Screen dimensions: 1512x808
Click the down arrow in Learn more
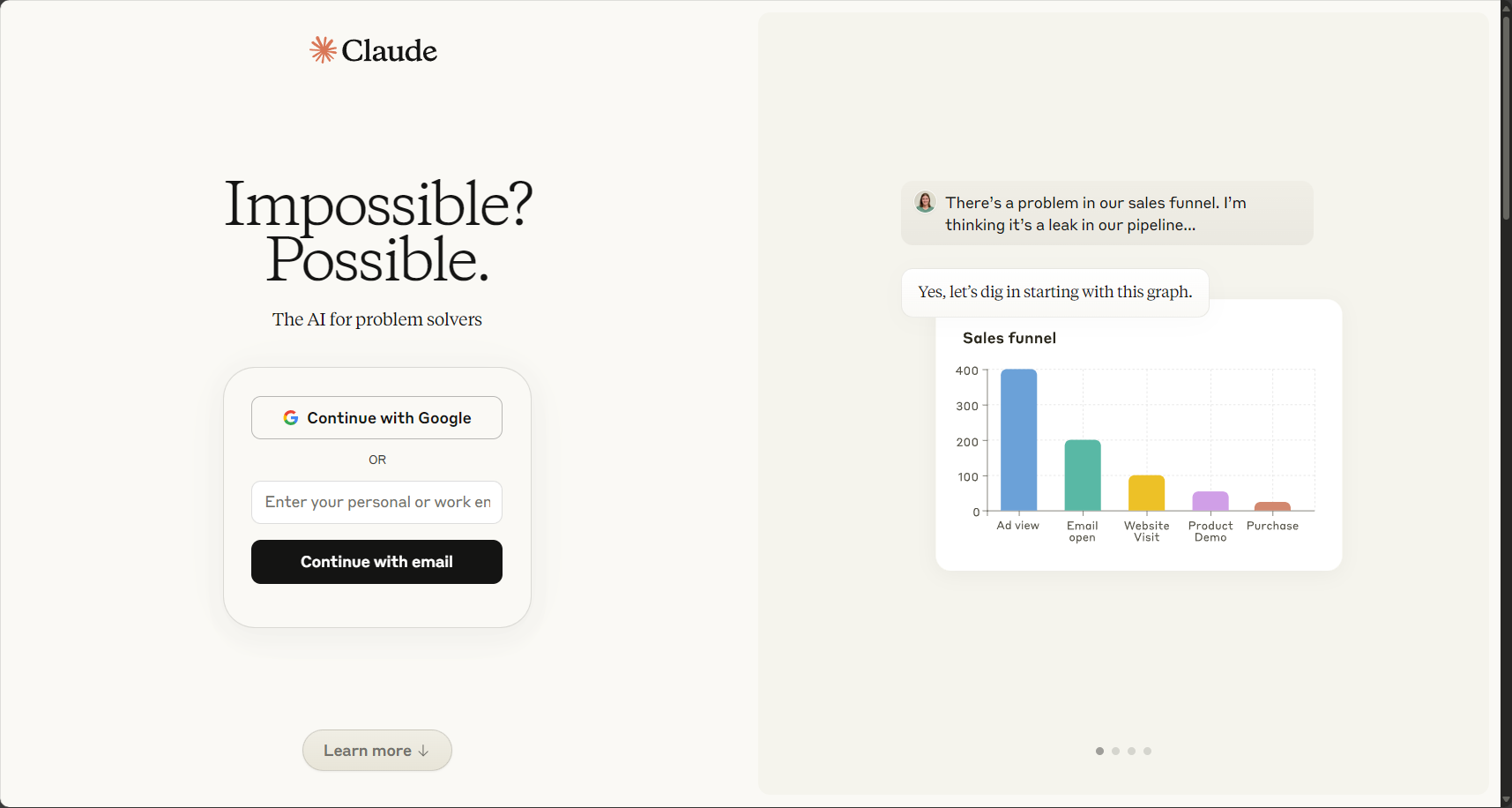point(423,751)
